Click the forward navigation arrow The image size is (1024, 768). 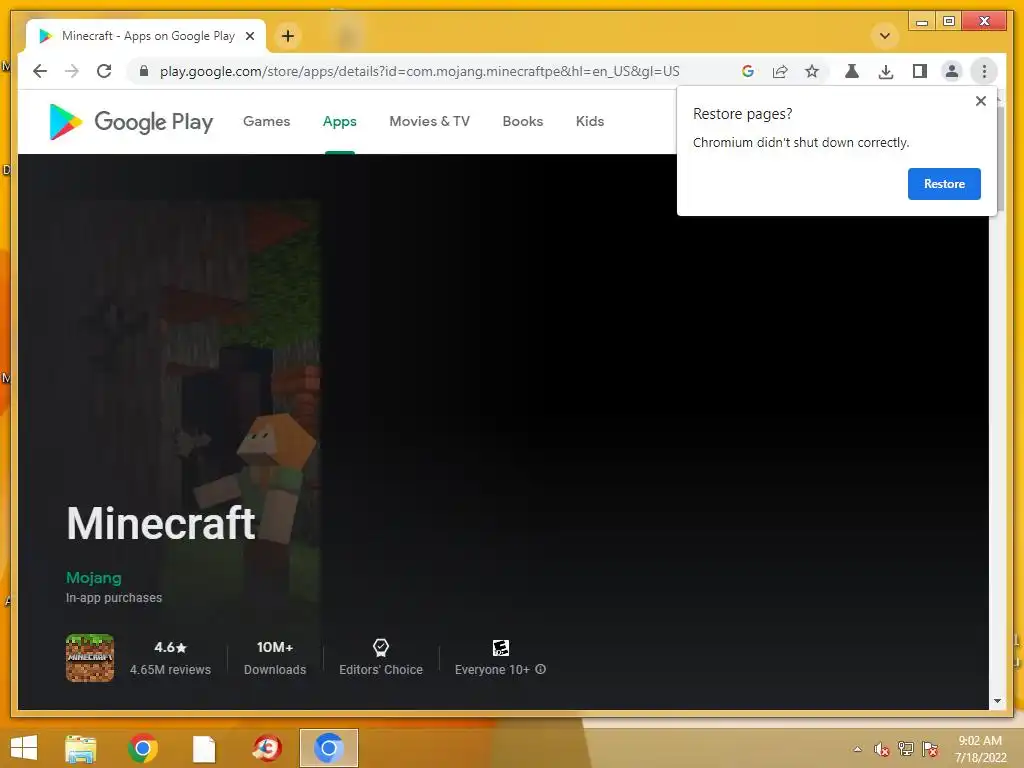72,71
